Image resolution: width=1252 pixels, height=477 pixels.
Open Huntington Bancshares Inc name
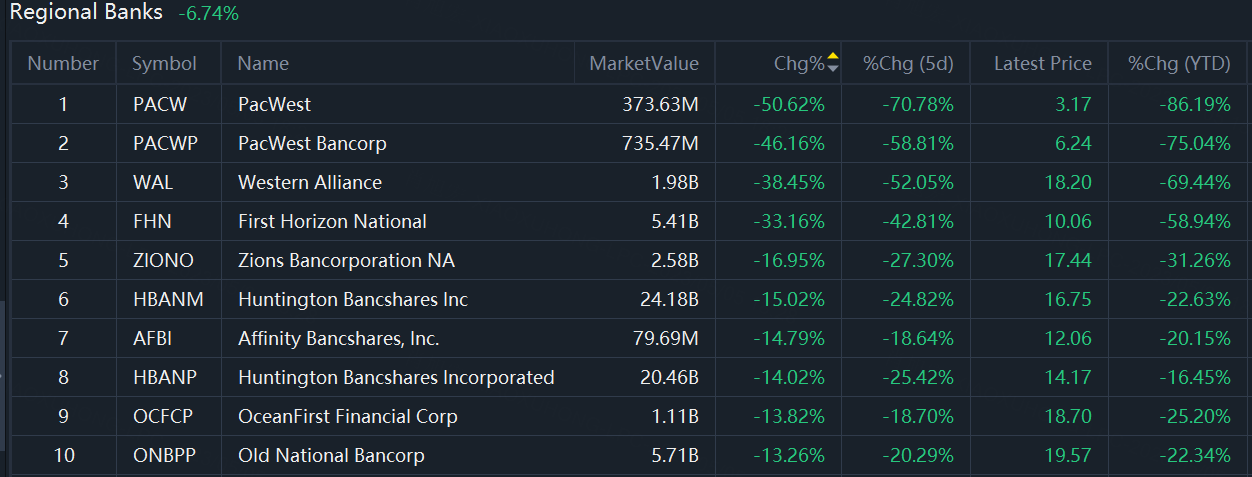point(353,299)
